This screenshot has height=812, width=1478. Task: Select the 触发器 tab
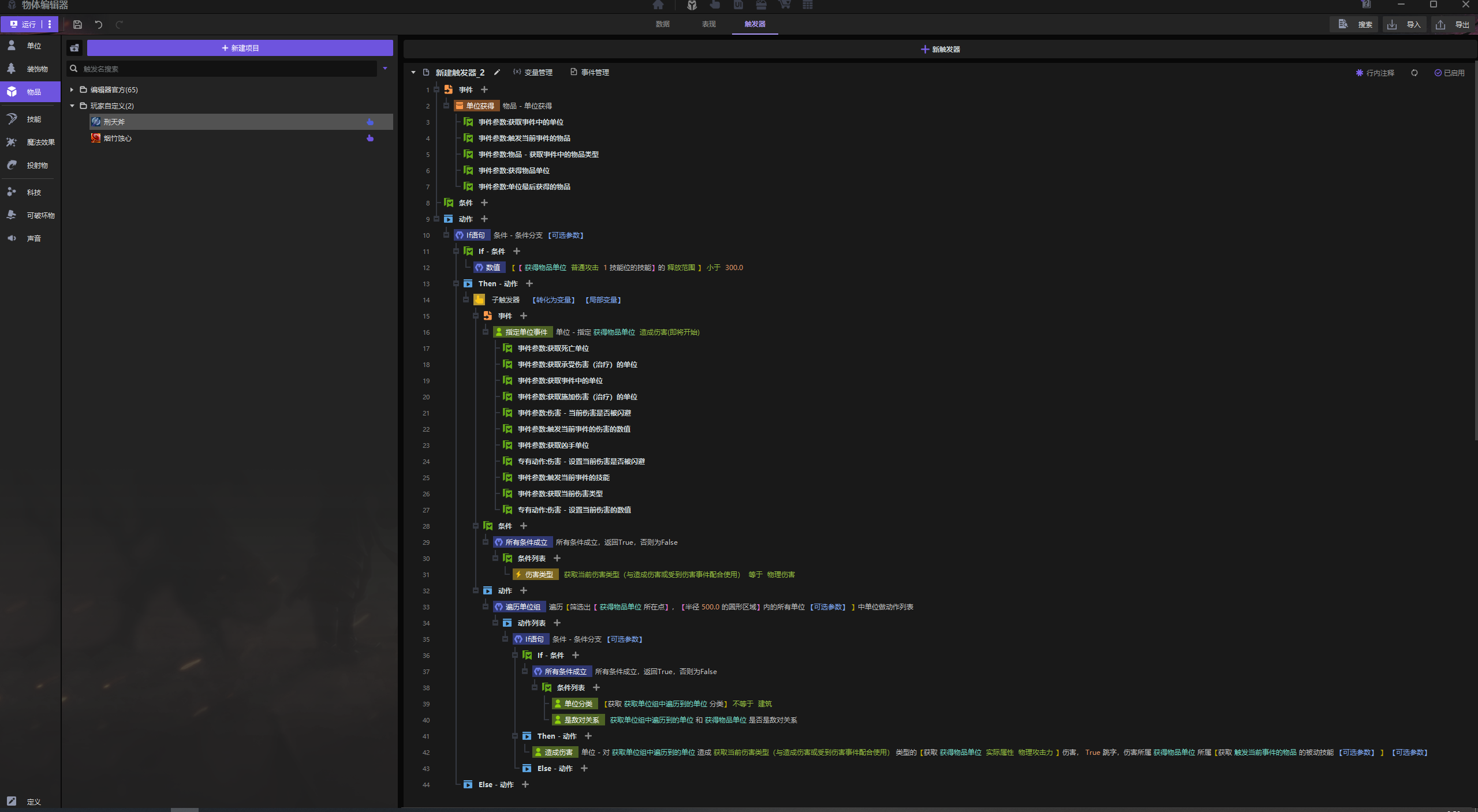(755, 24)
